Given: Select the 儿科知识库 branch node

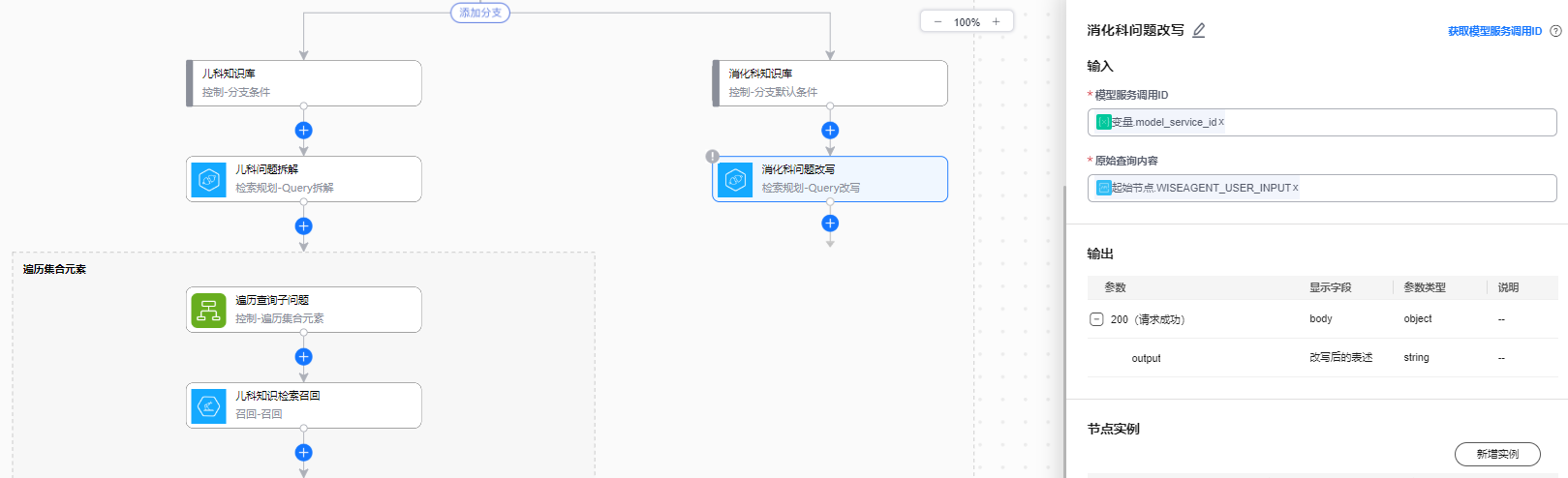Looking at the screenshot, I should tap(304, 83).
